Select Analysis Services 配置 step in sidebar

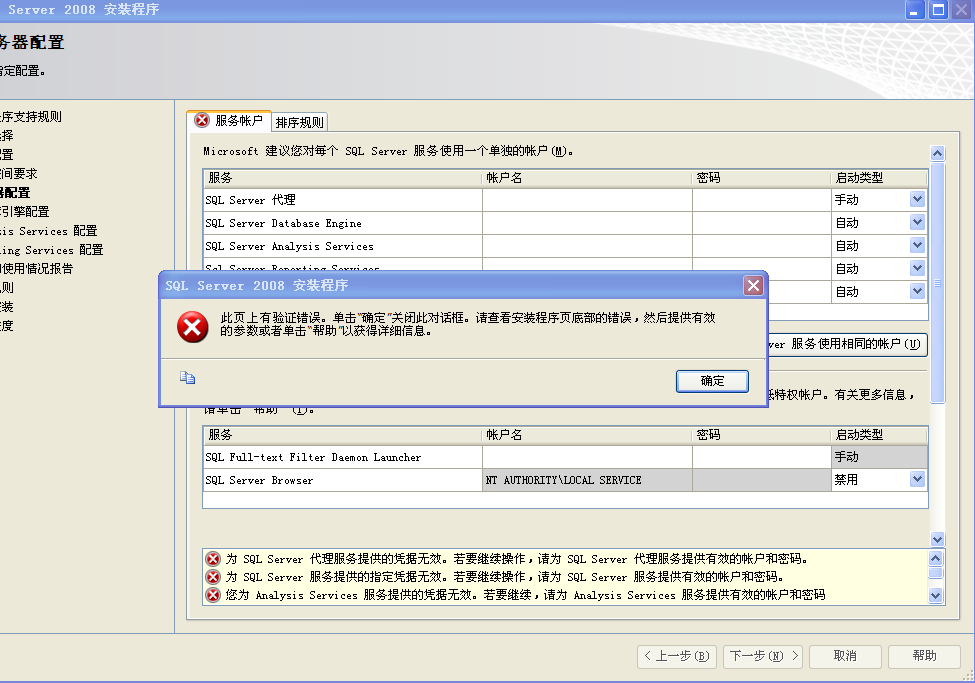(49, 231)
